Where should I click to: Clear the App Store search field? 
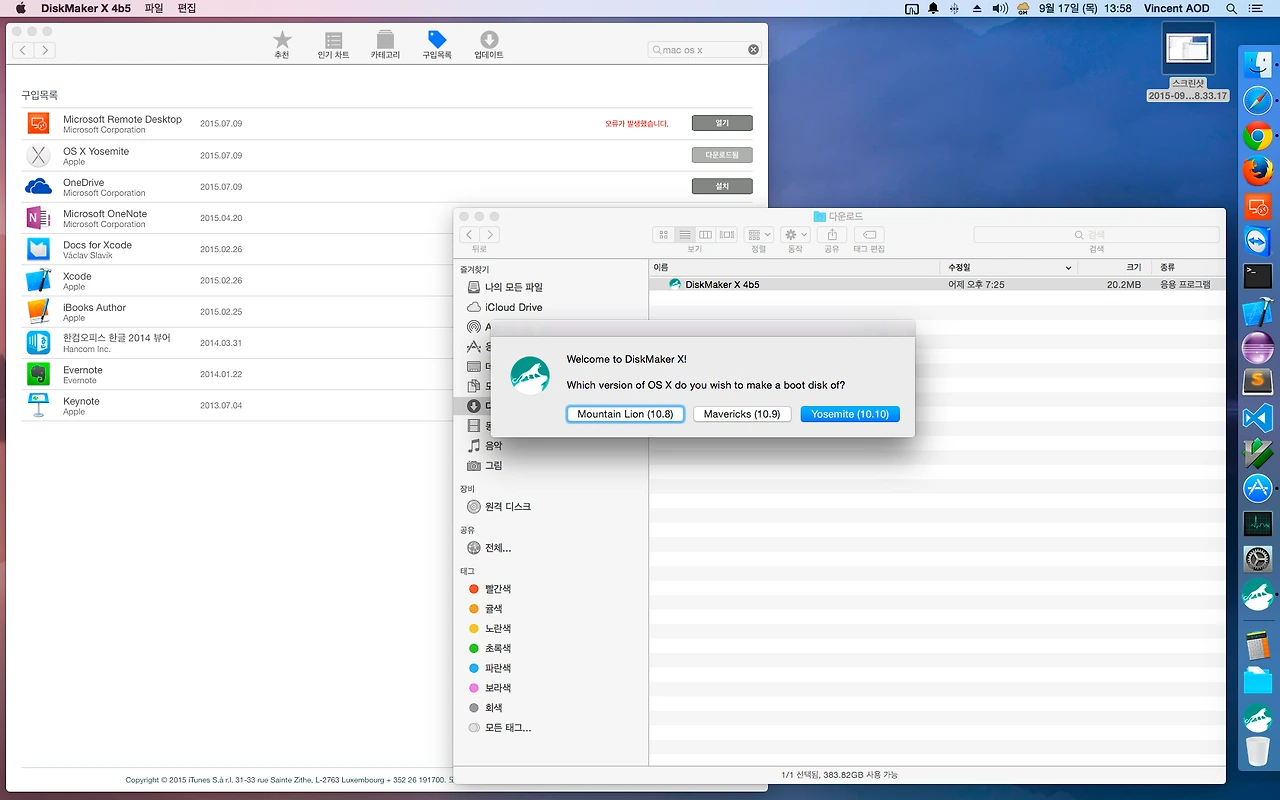pyautogui.click(x=753, y=50)
